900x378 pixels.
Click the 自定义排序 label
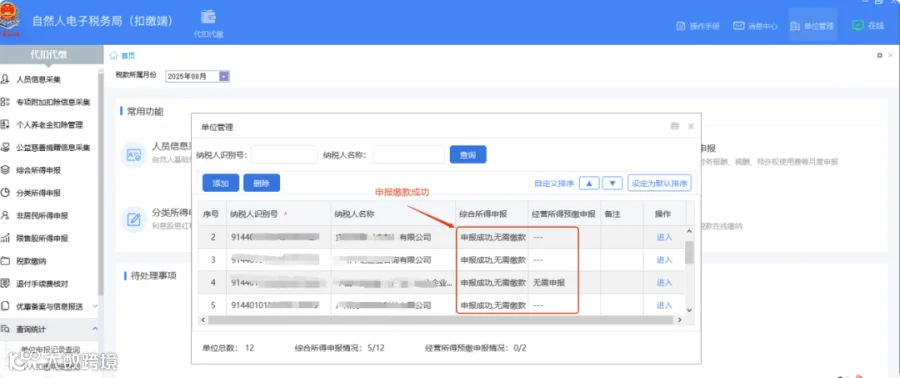[554, 184]
